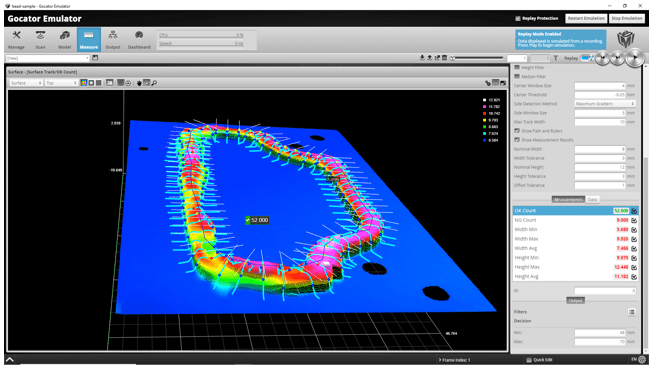Click the link views icon in viewer
This screenshot has height=369, width=654.
pyautogui.click(x=488, y=83)
